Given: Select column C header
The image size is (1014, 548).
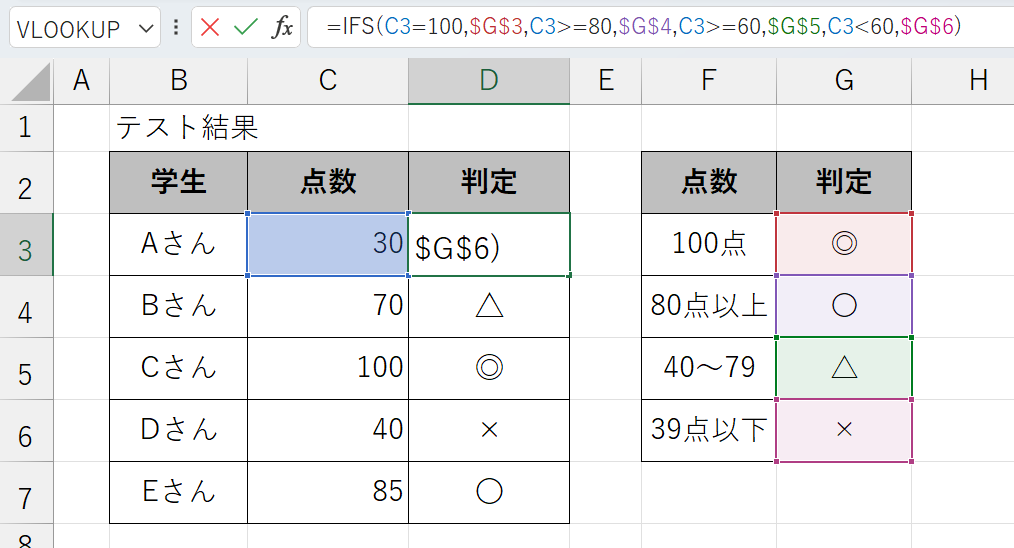Looking at the screenshot, I should point(328,81).
